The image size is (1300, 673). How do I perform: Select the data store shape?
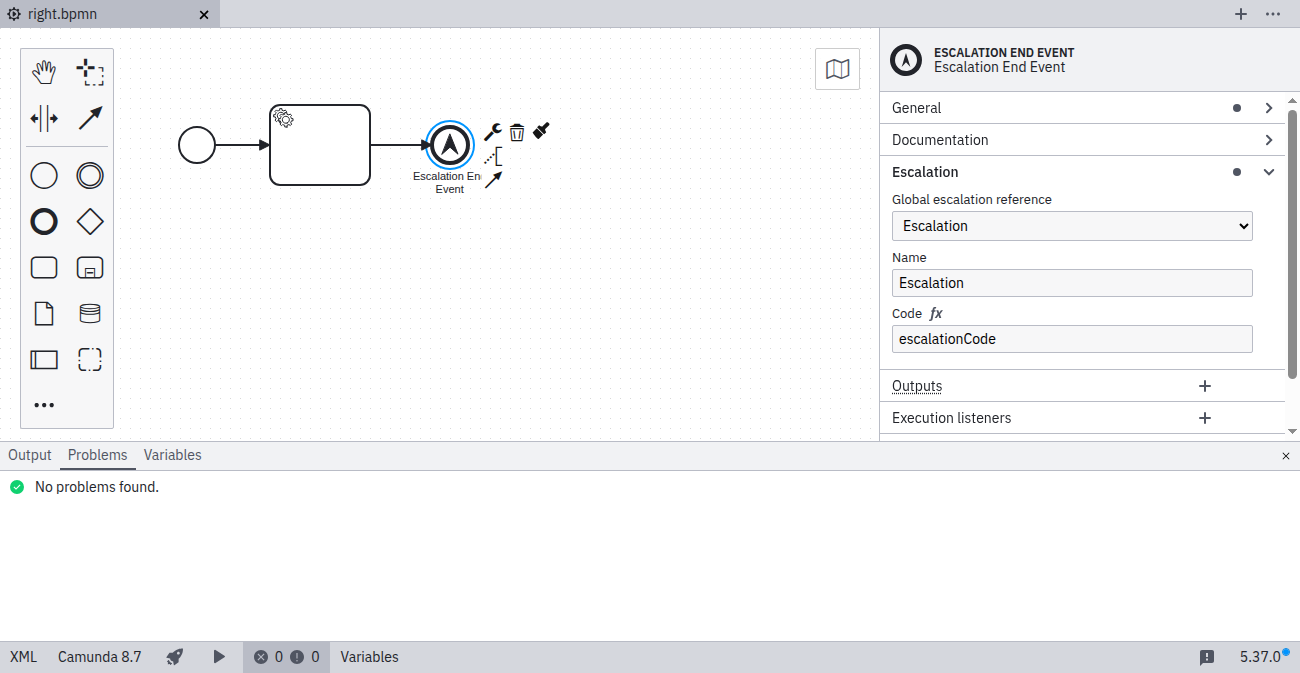point(90,313)
